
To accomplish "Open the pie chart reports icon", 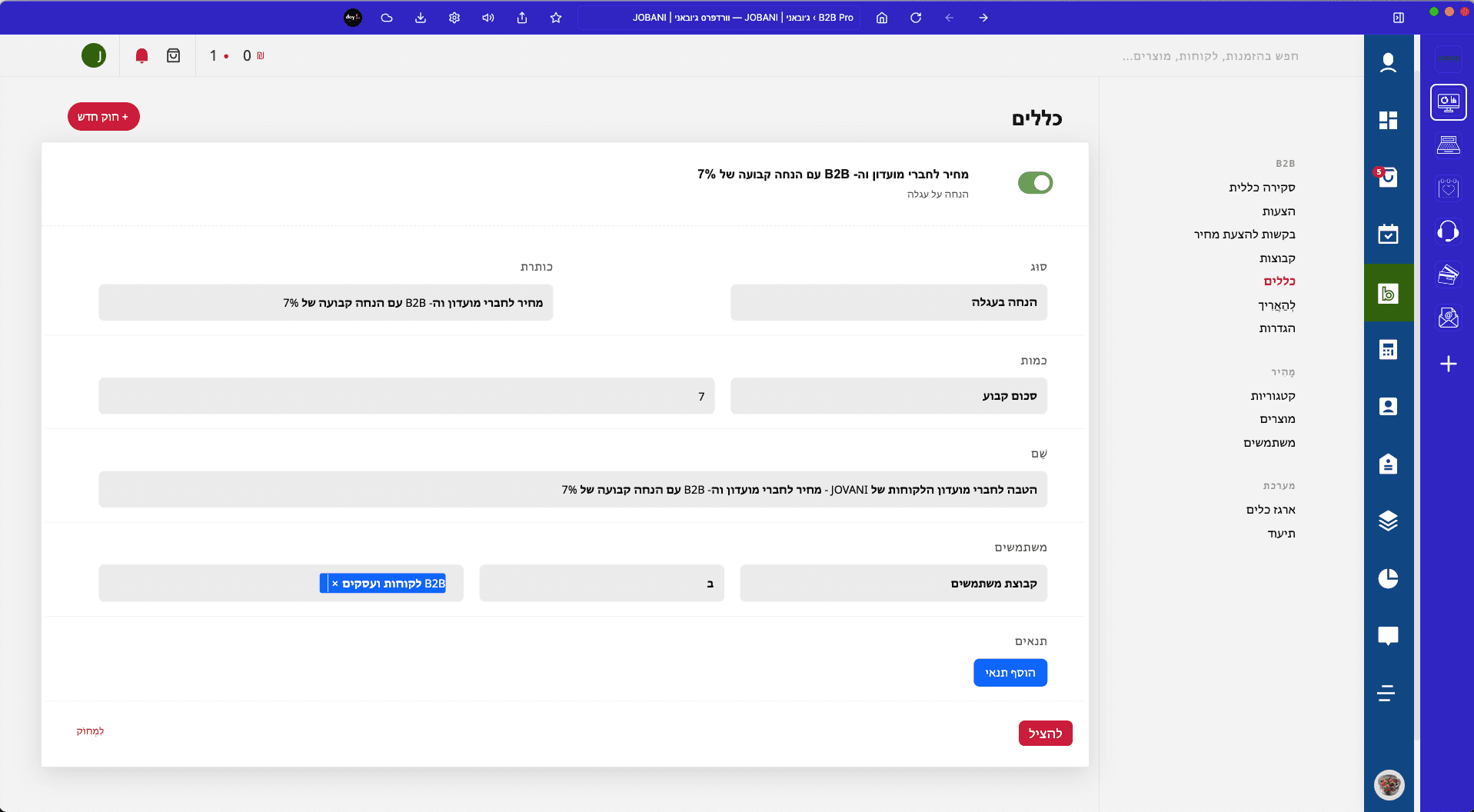I will click(x=1388, y=578).
